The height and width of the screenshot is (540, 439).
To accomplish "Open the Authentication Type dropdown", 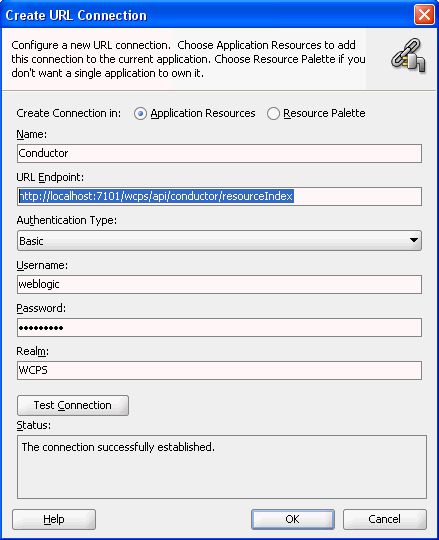I will point(219,241).
